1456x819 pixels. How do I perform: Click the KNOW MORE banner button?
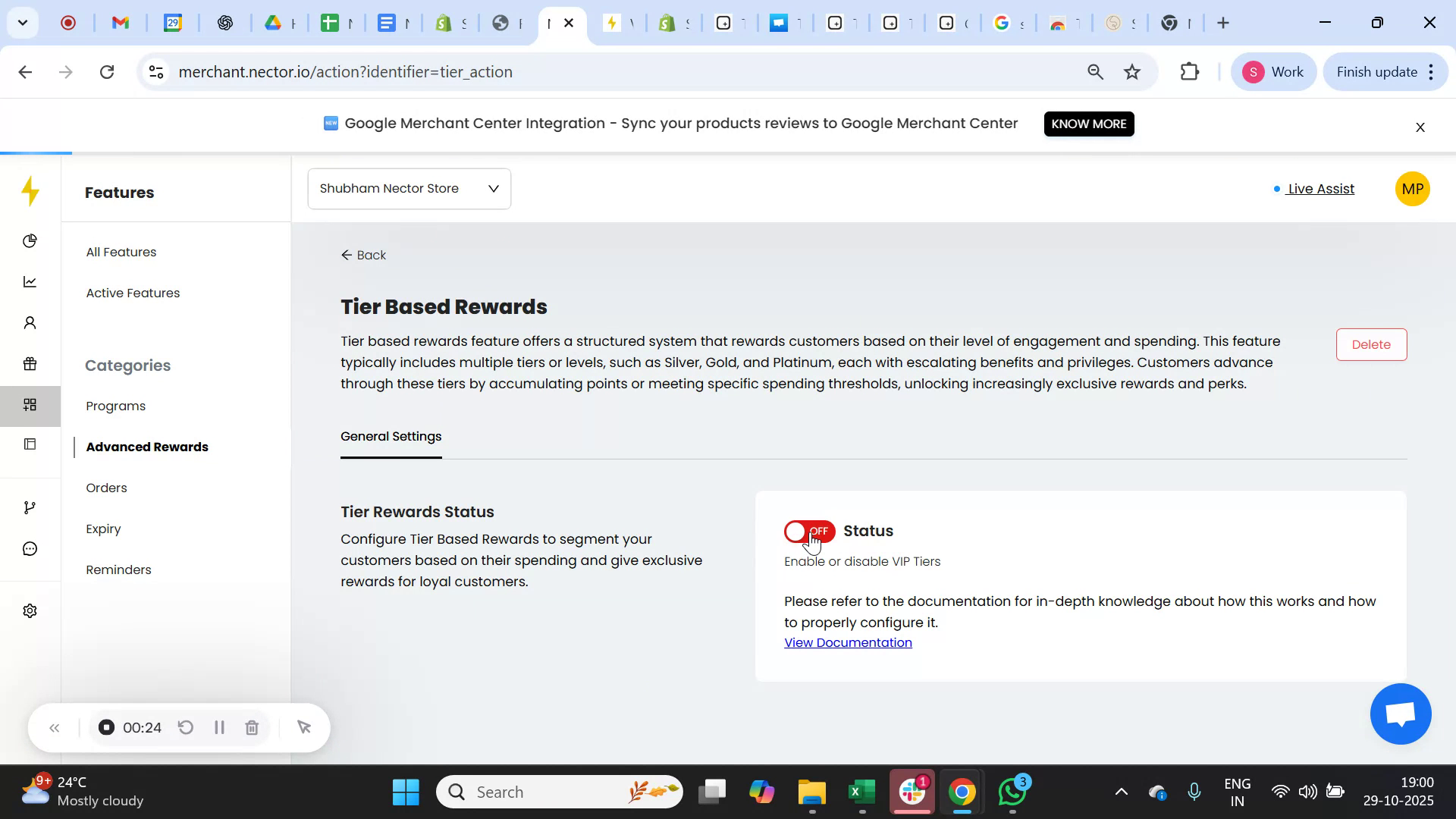[x=1089, y=124]
